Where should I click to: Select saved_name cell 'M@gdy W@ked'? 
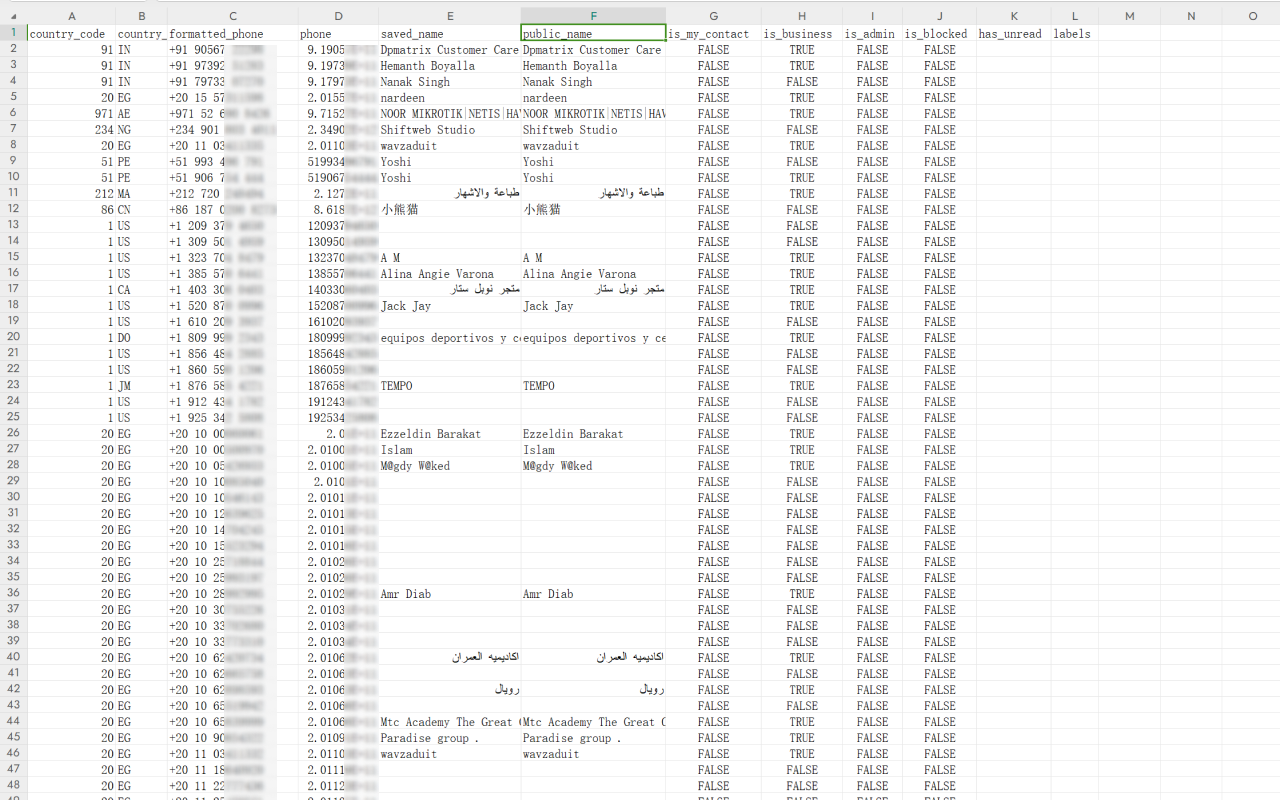449,466
